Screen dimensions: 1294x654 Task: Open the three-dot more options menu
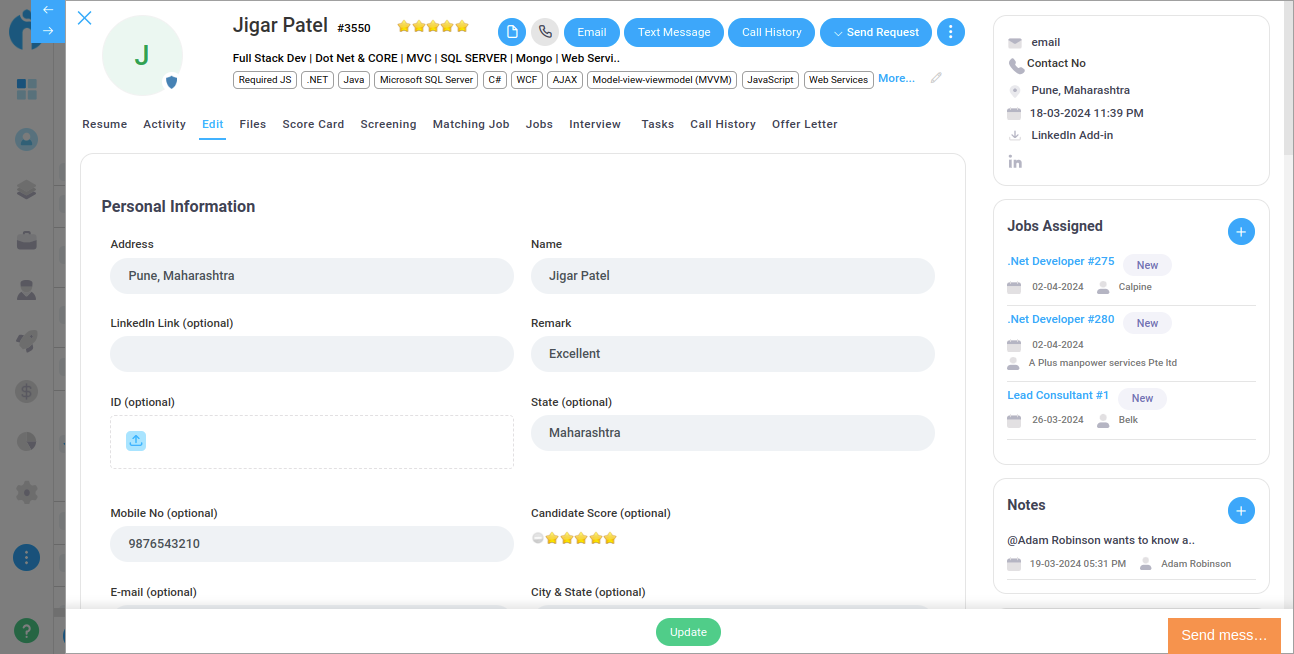click(951, 32)
